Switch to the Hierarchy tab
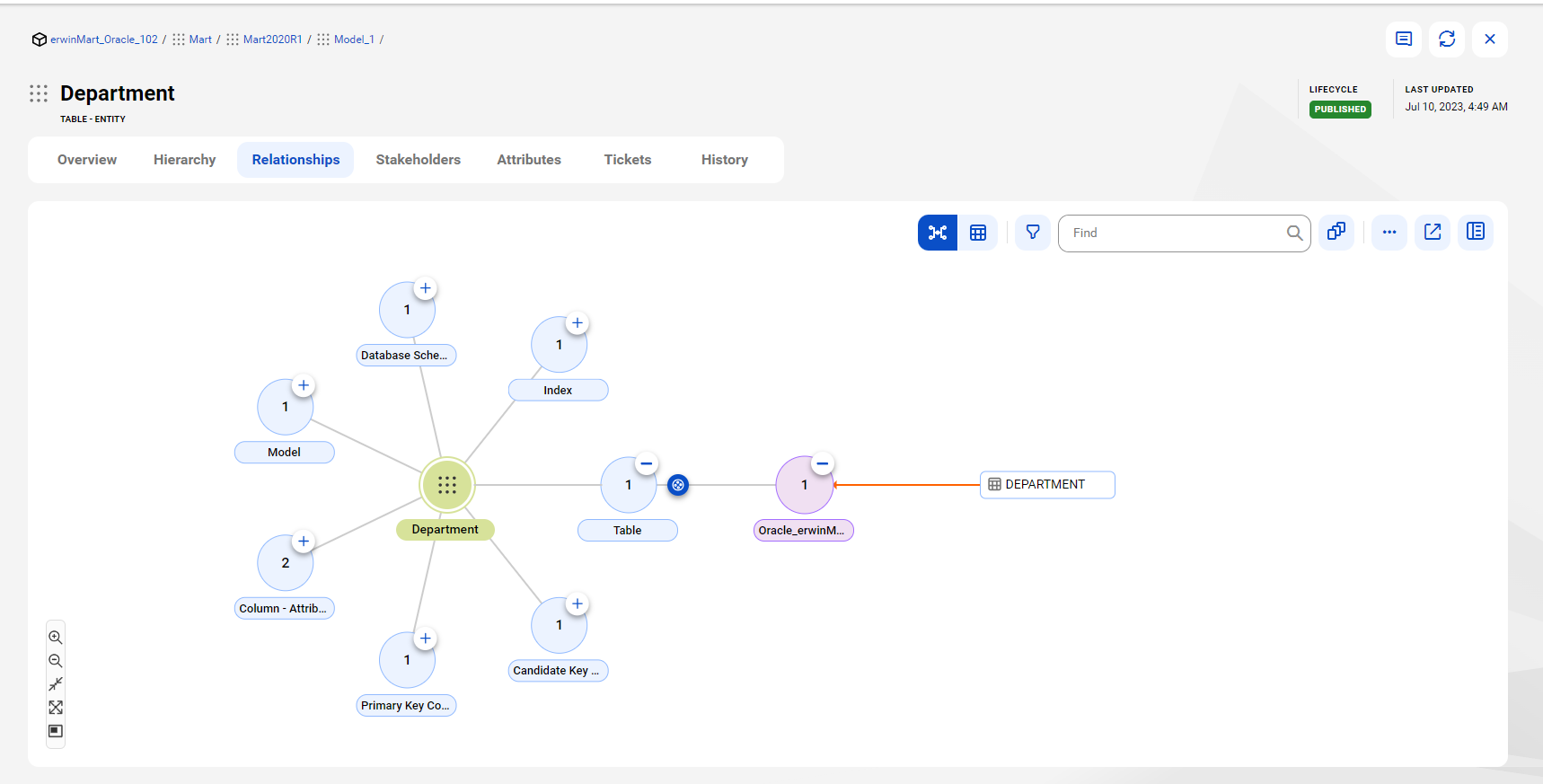The width and height of the screenshot is (1543, 784). coord(184,160)
